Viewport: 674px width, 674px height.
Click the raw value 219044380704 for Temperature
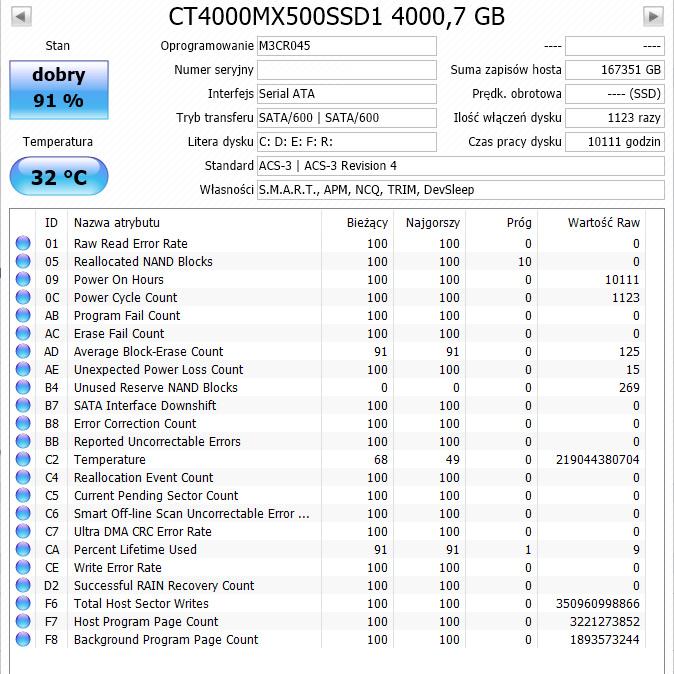[x=598, y=460]
